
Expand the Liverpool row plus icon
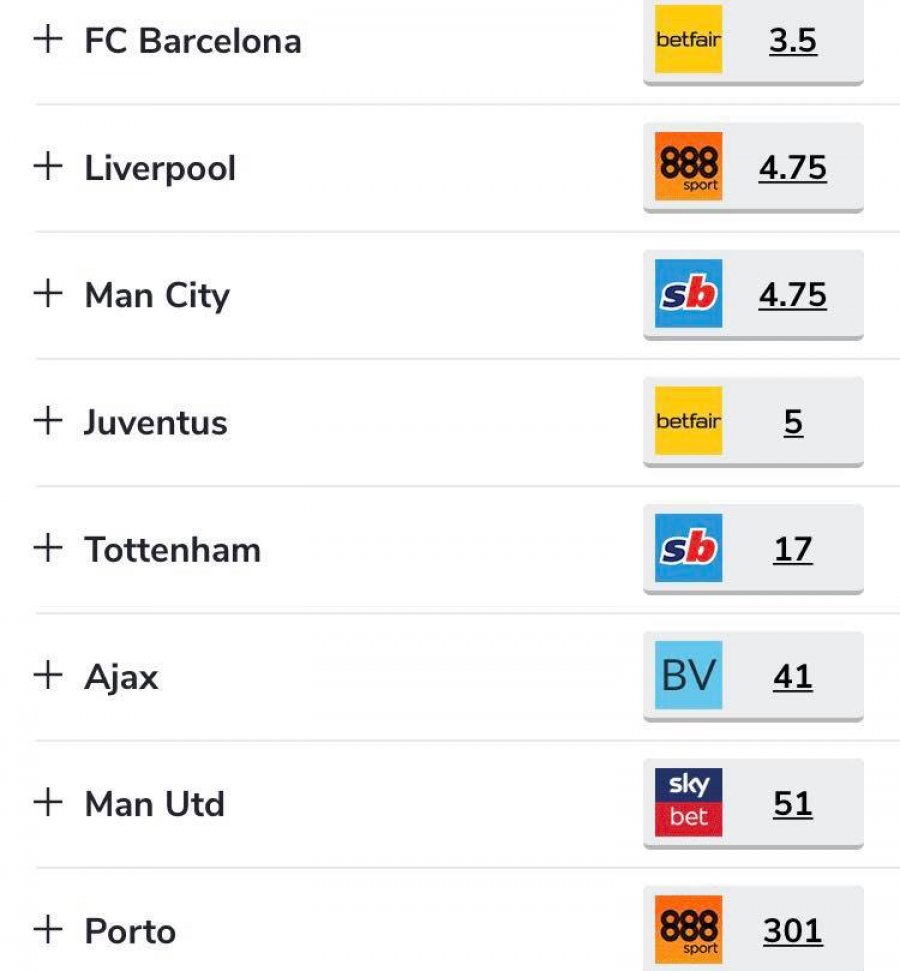tap(48, 166)
